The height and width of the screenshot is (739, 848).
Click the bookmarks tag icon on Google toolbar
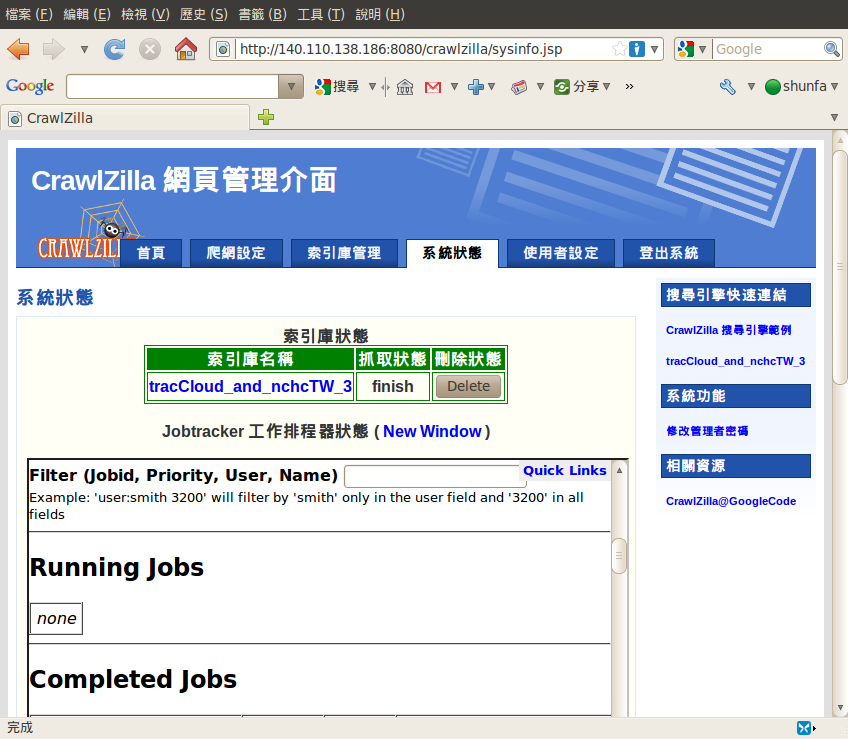click(519, 87)
